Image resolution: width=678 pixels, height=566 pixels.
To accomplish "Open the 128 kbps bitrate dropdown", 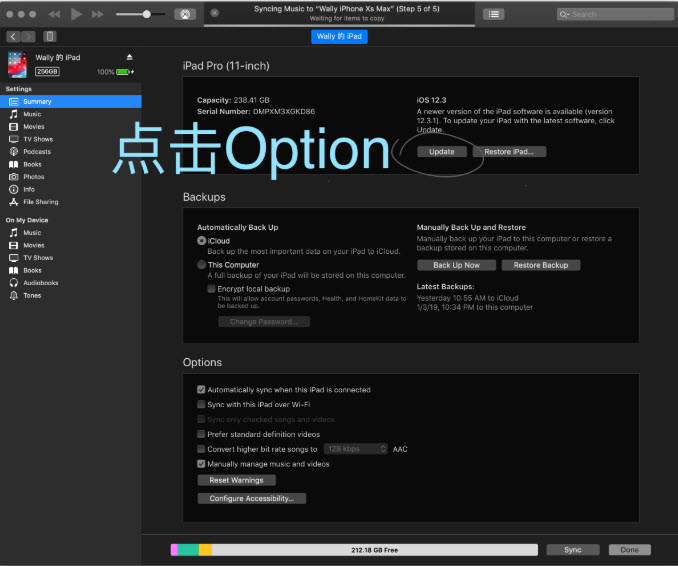I will pos(355,449).
